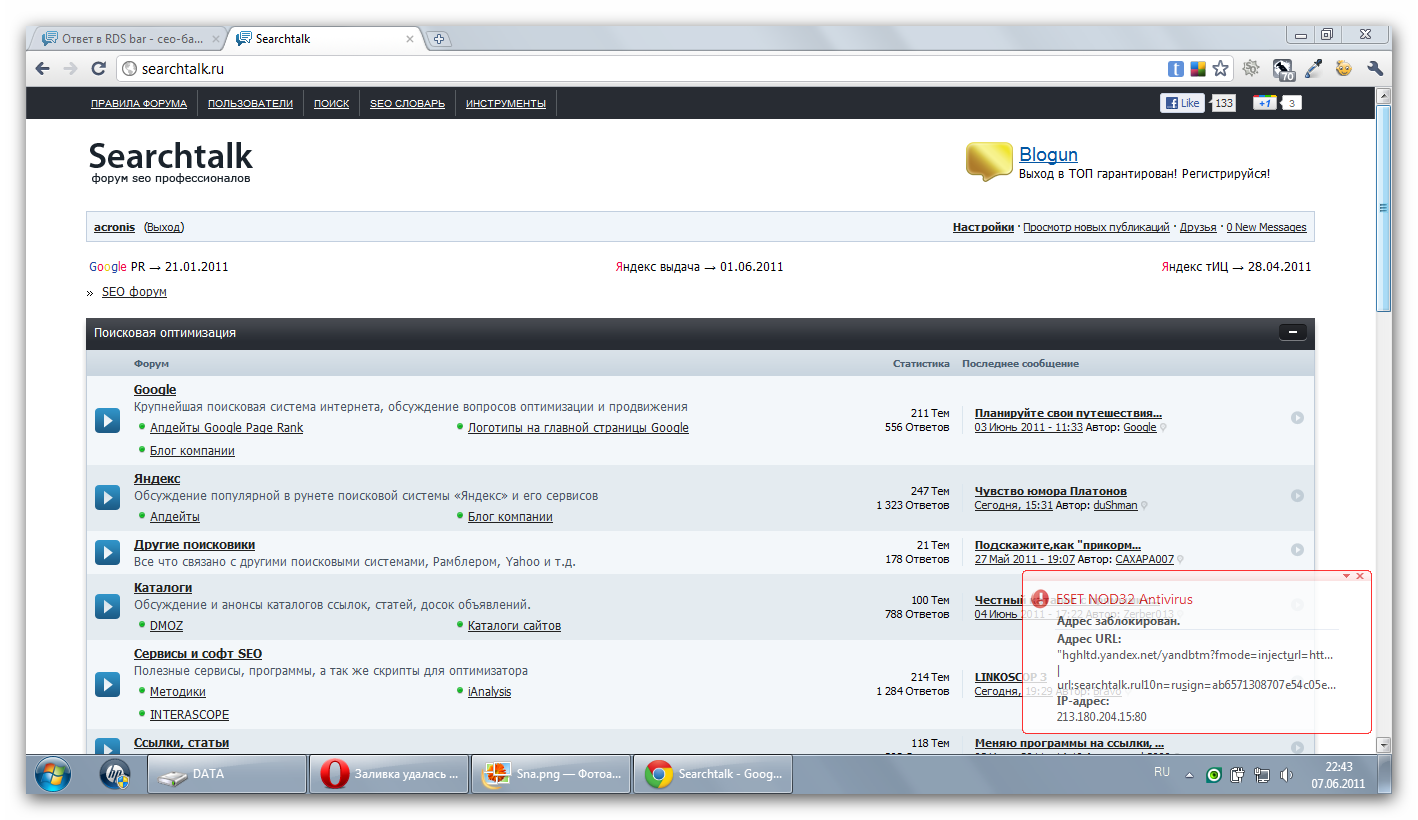1418x820 pixels.
Task: Open SEO СЛОВАРЬ menu item
Action: tap(407, 103)
